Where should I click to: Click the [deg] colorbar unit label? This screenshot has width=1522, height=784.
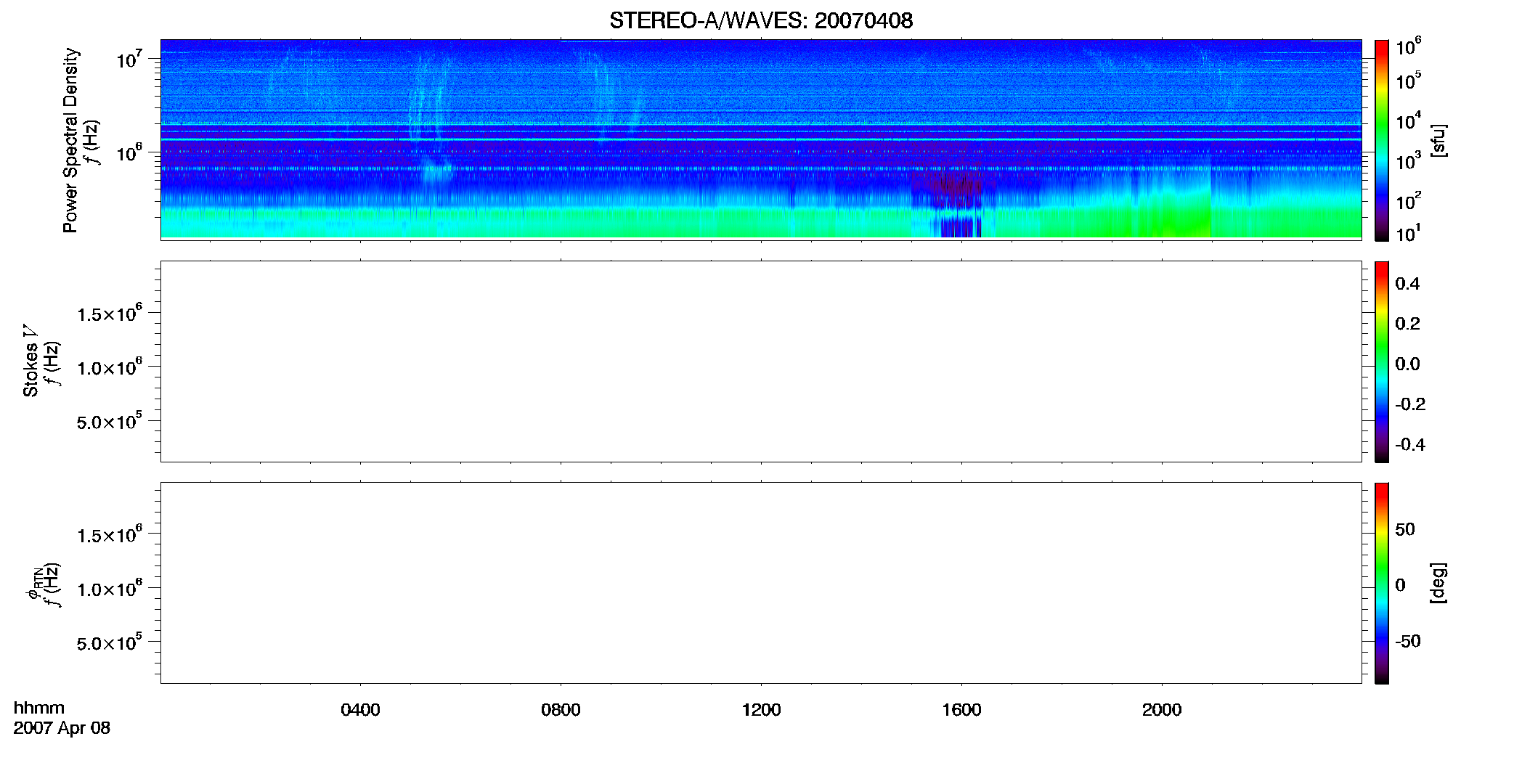click(1438, 583)
